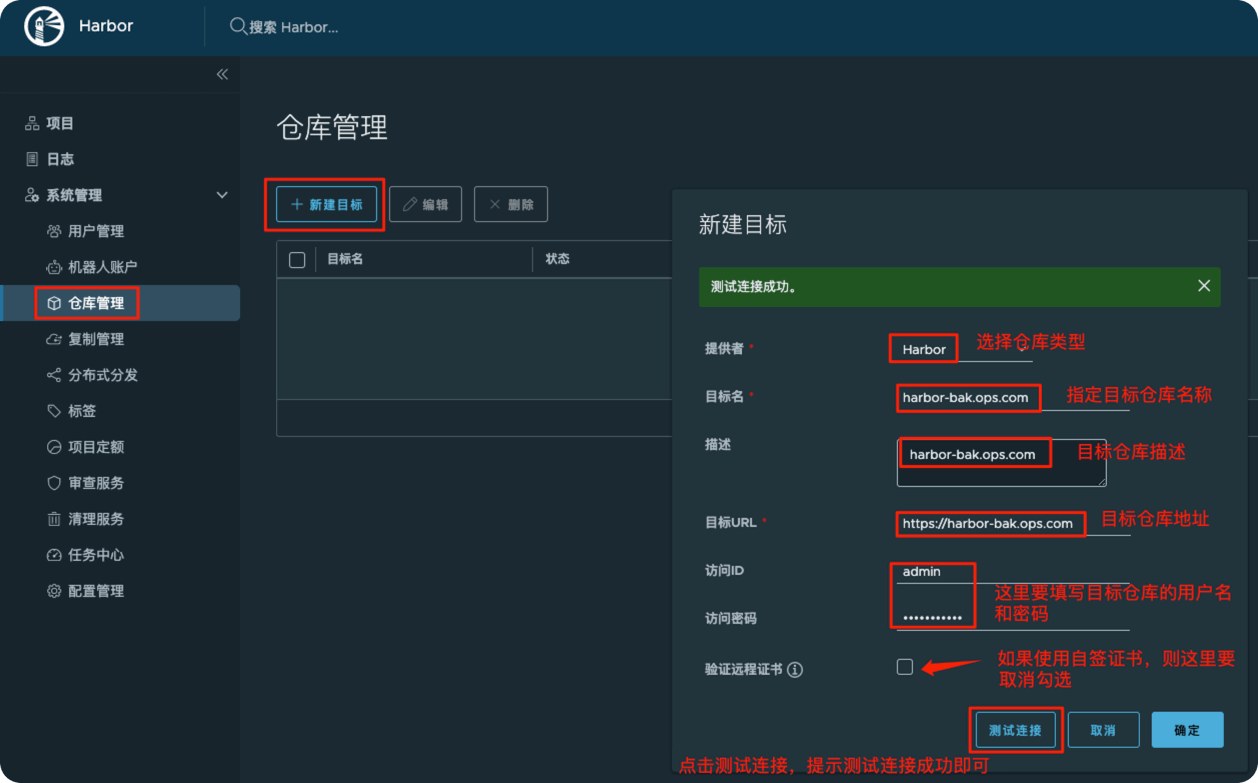Click the 清理服务 trash icon
Screen dimensions: 1258x783
point(54,519)
